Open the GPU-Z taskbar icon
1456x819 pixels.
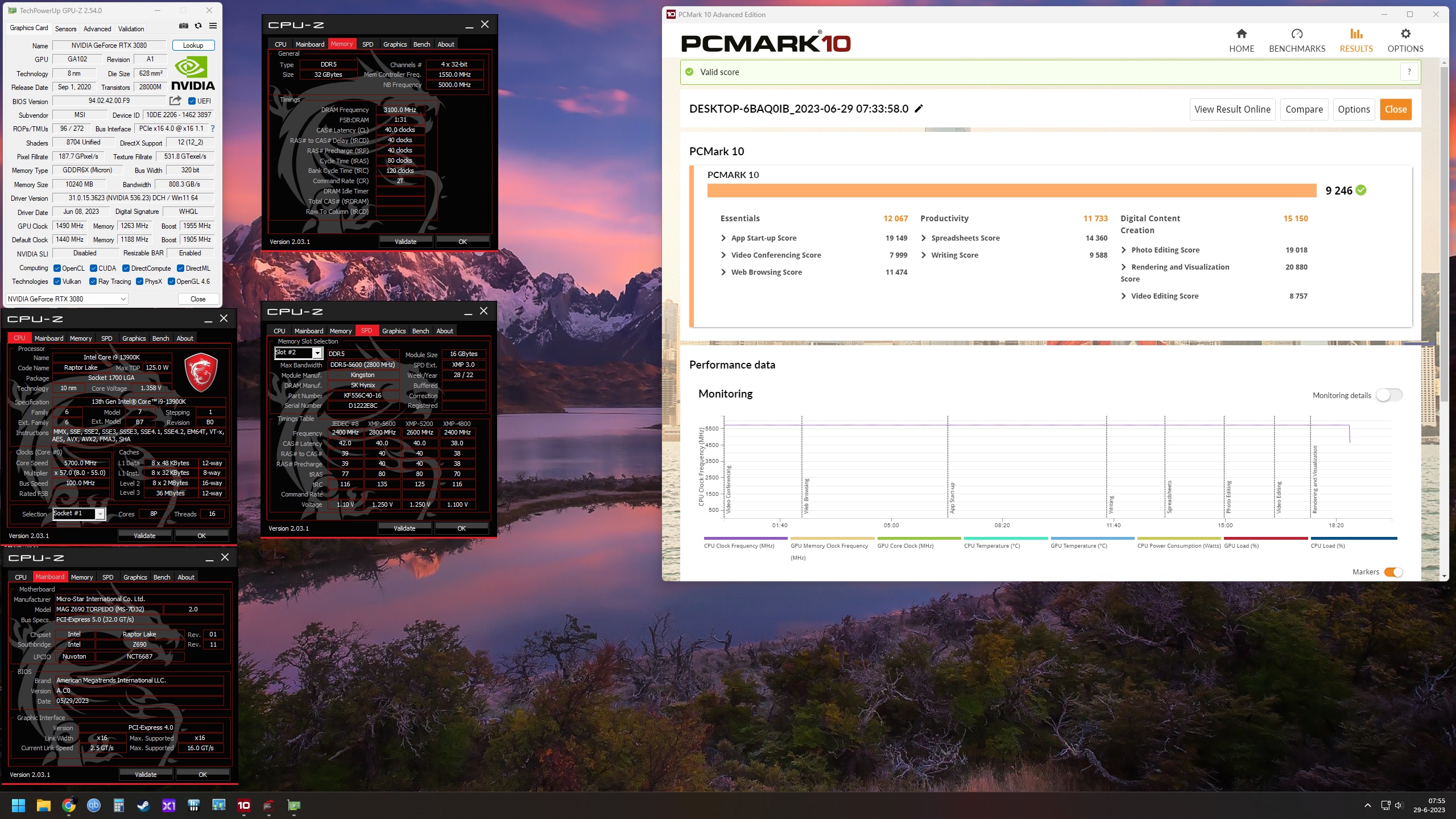click(293, 805)
